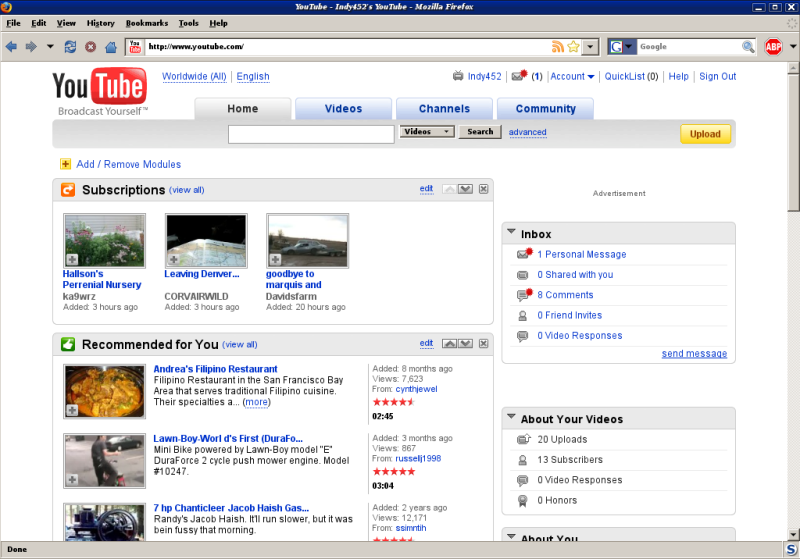The image size is (800, 559).
Task: Click the Google search magnifier icon
Action: (x=748, y=47)
